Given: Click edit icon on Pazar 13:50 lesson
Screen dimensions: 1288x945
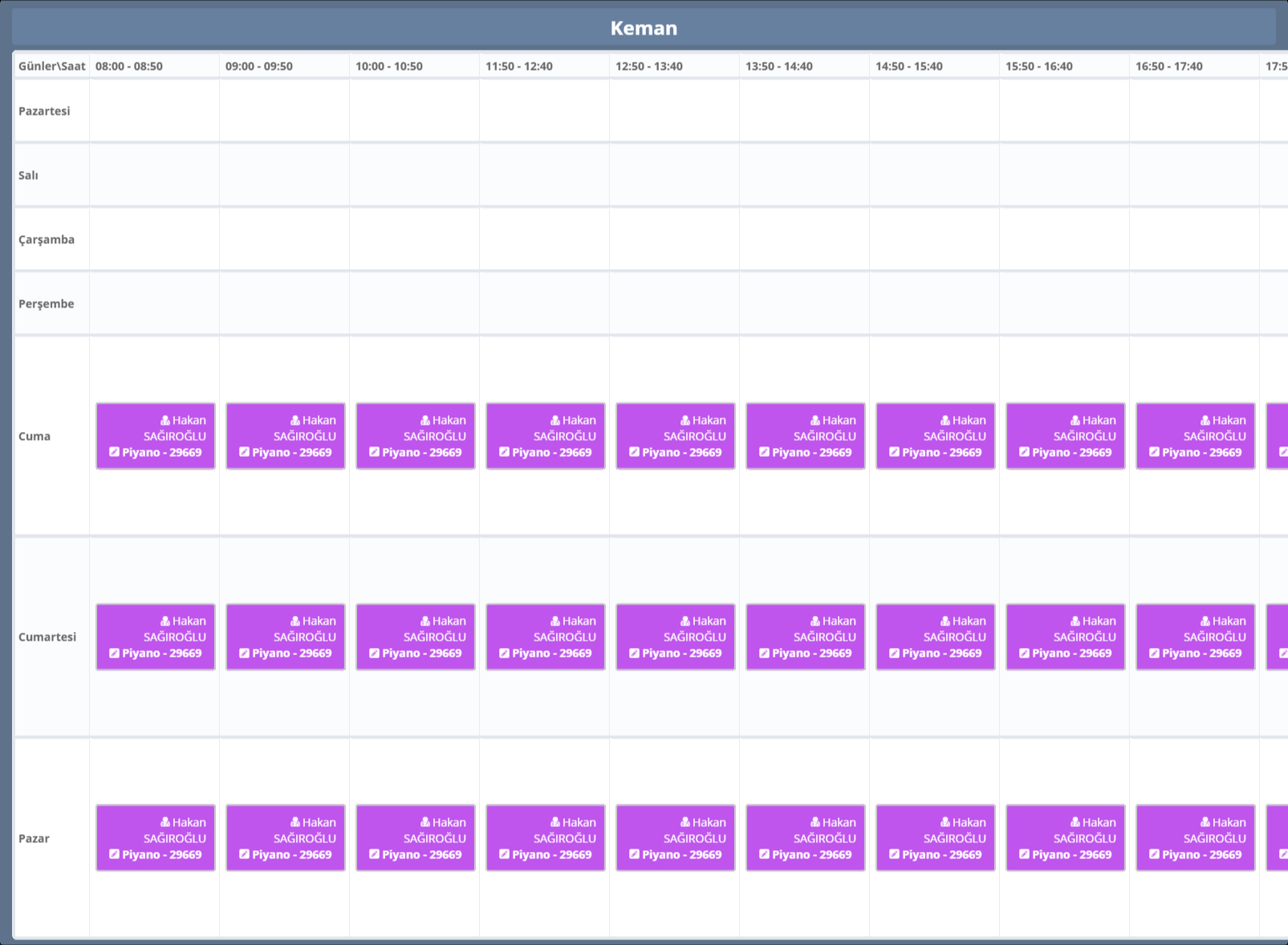Looking at the screenshot, I should point(765,854).
